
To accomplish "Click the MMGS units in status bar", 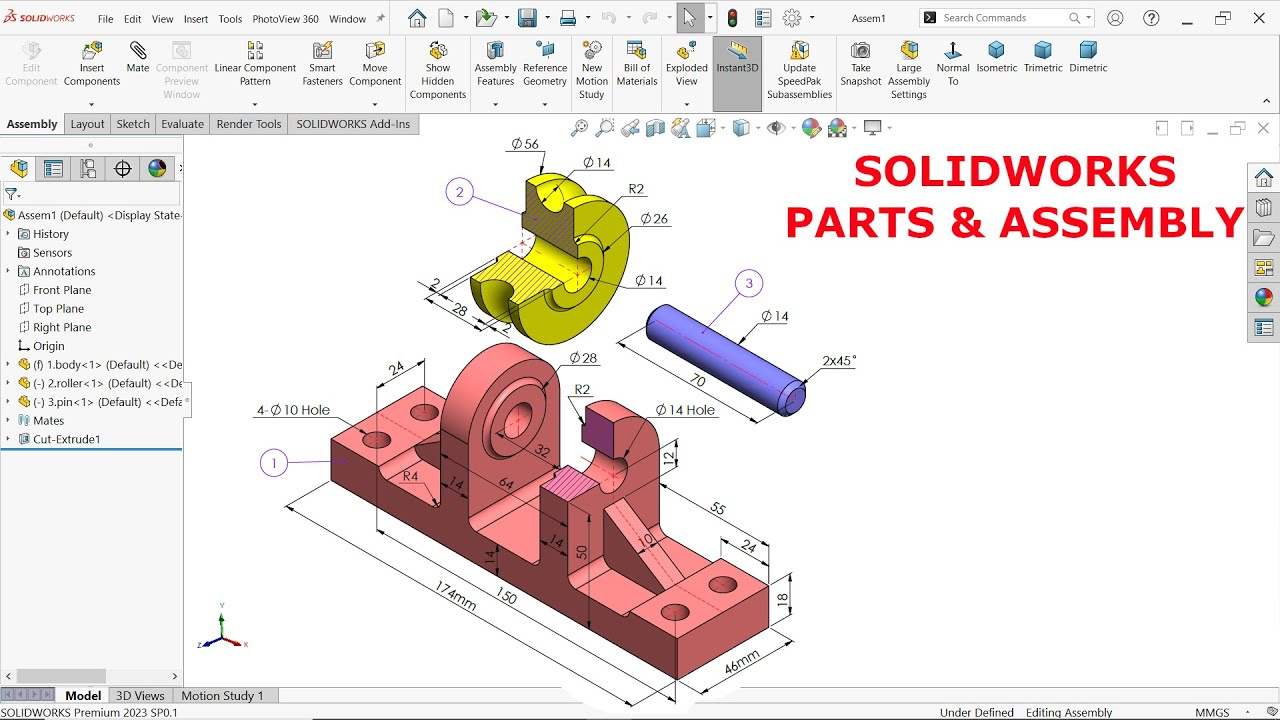I will point(1212,713).
